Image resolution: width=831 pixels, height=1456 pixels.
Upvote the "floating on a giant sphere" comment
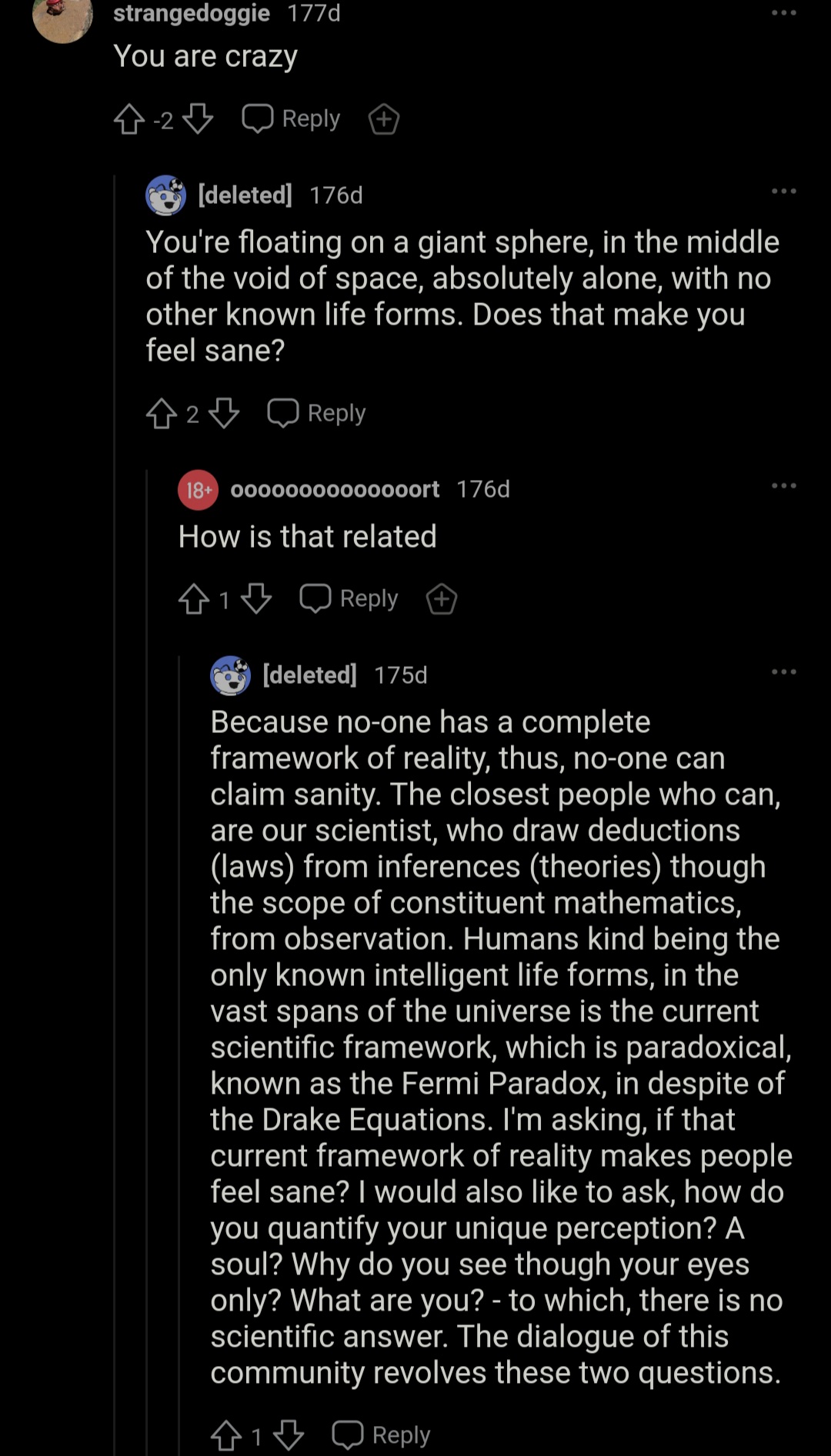[162, 414]
